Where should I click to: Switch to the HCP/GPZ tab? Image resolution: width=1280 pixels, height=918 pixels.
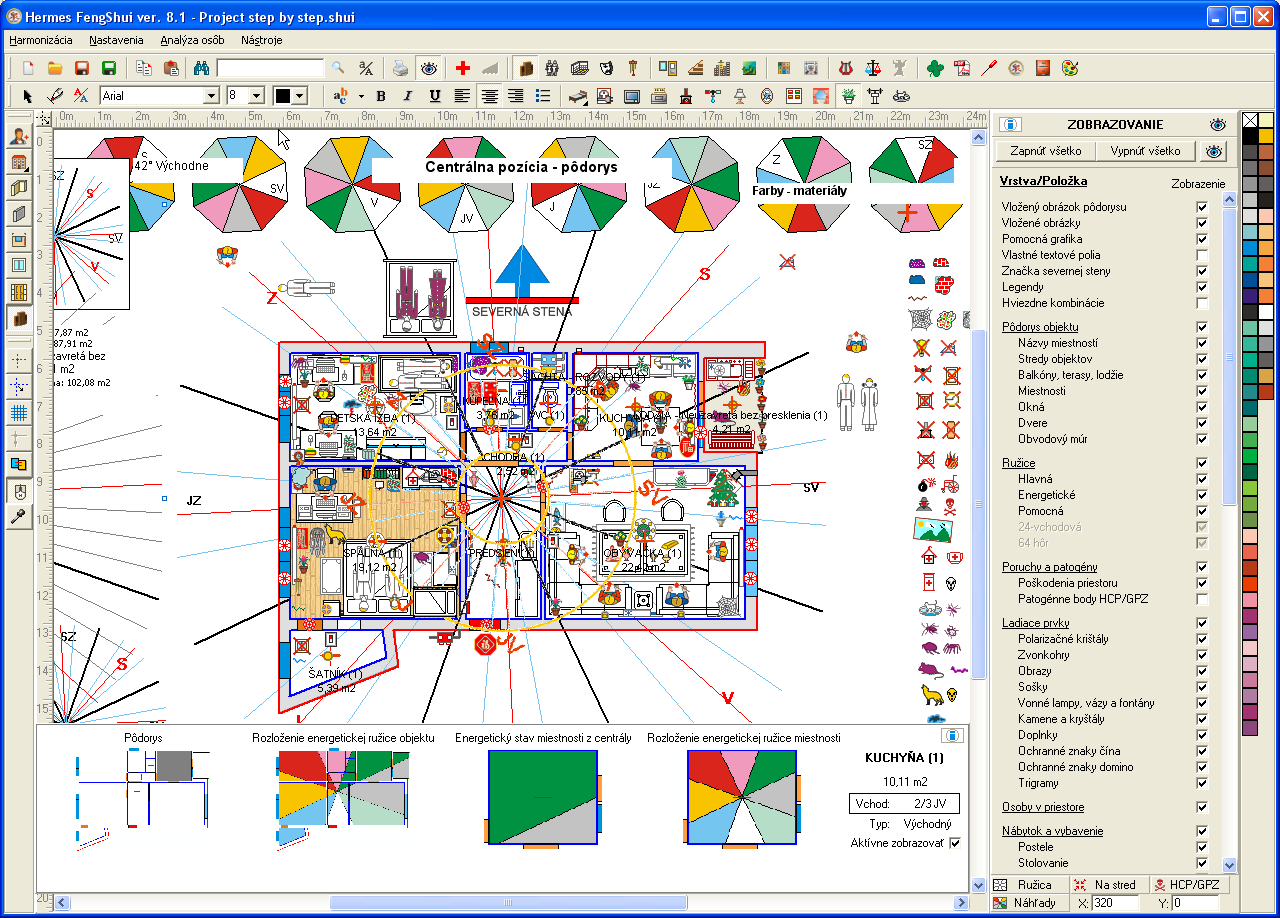pos(1191,885)
